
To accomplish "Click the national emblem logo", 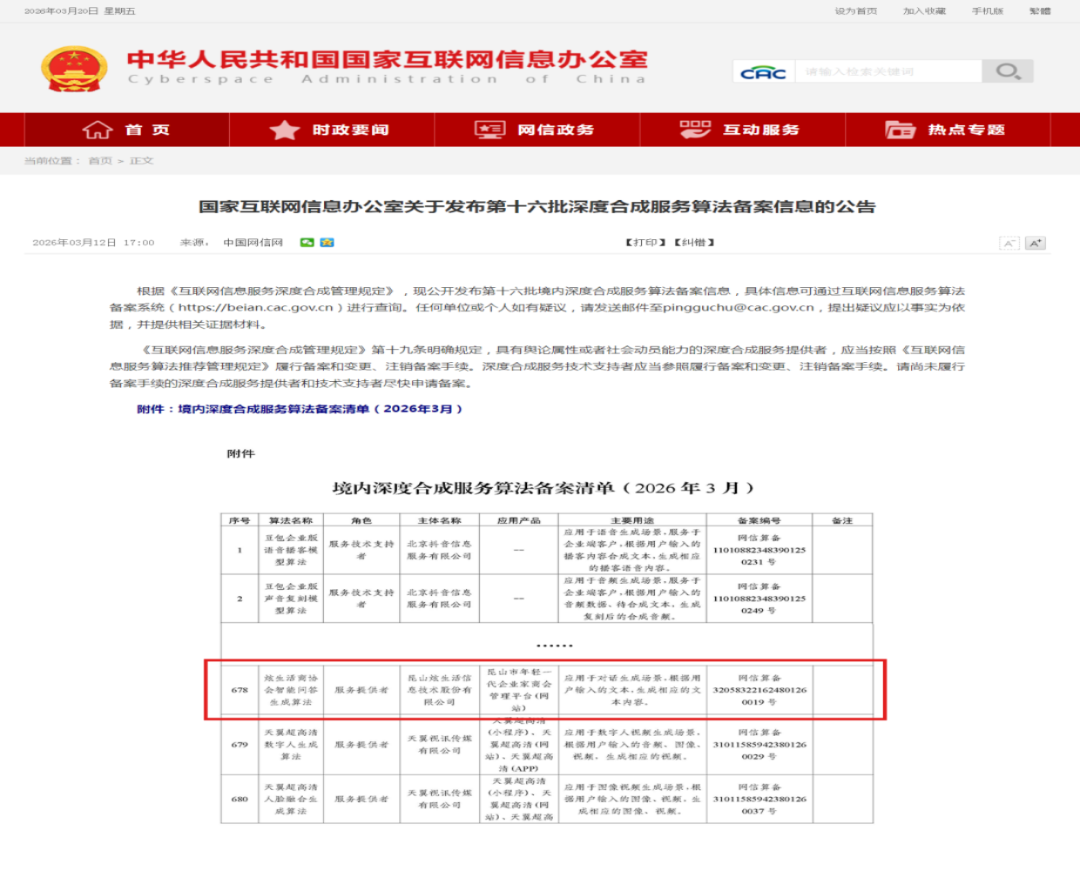I will pos(73,67).
